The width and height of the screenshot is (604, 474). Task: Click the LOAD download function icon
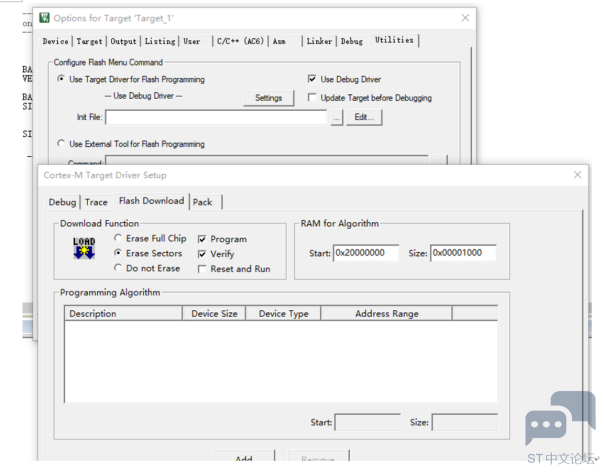tap(84, 248)
